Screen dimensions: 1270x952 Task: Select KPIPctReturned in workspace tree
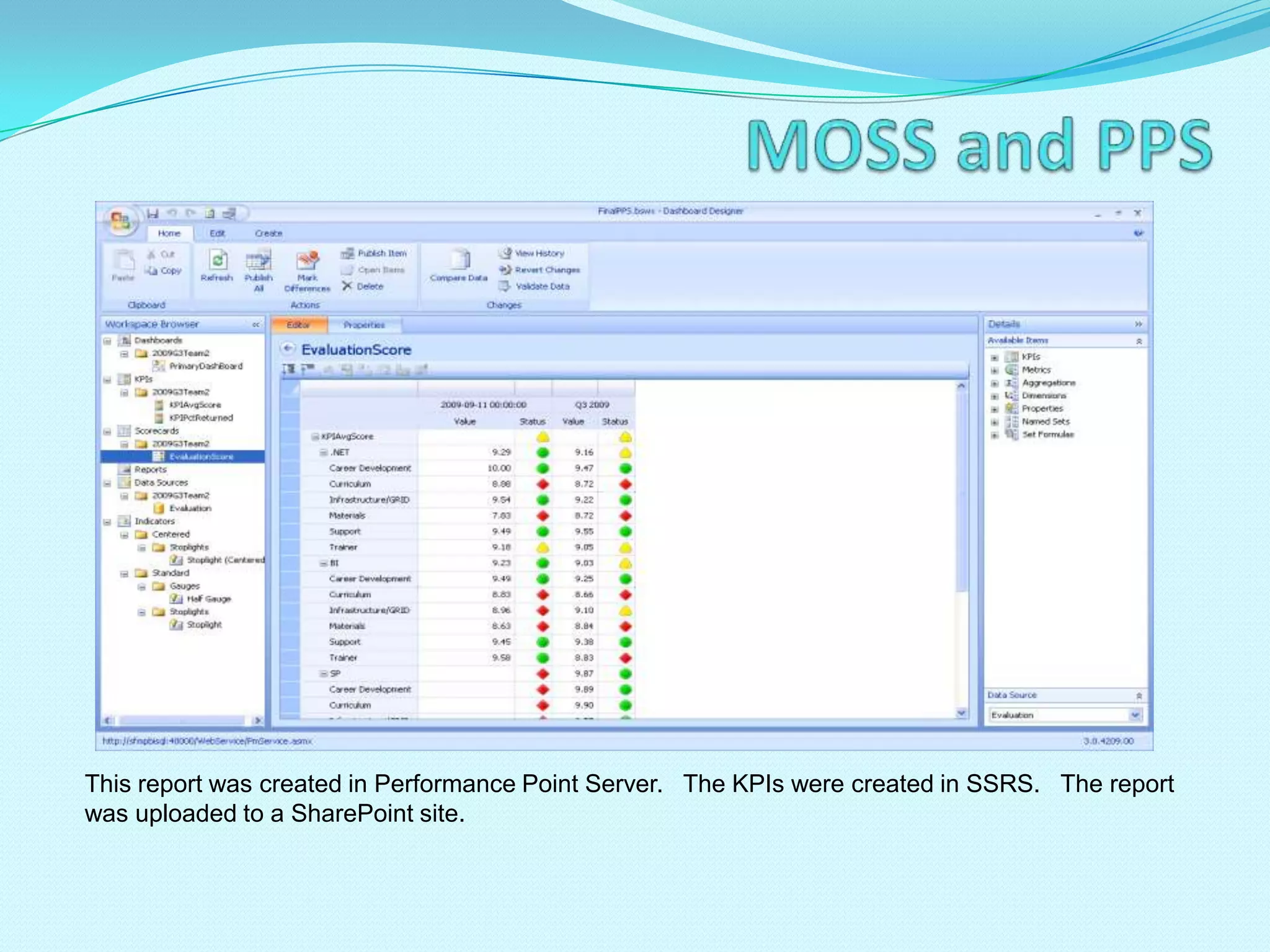[201, 418]
